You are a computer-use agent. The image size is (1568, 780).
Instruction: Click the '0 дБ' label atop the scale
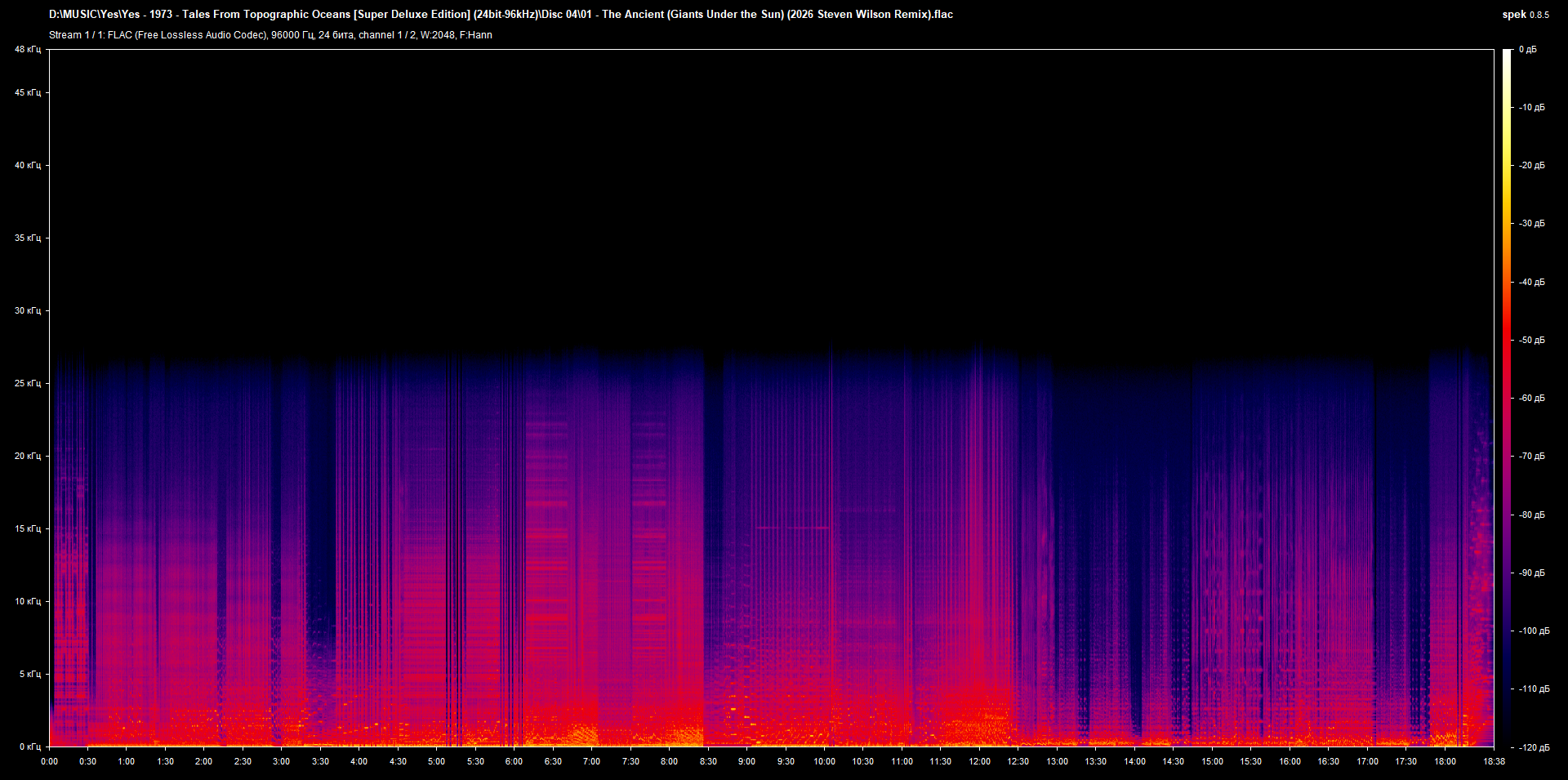click(1528, 50)
